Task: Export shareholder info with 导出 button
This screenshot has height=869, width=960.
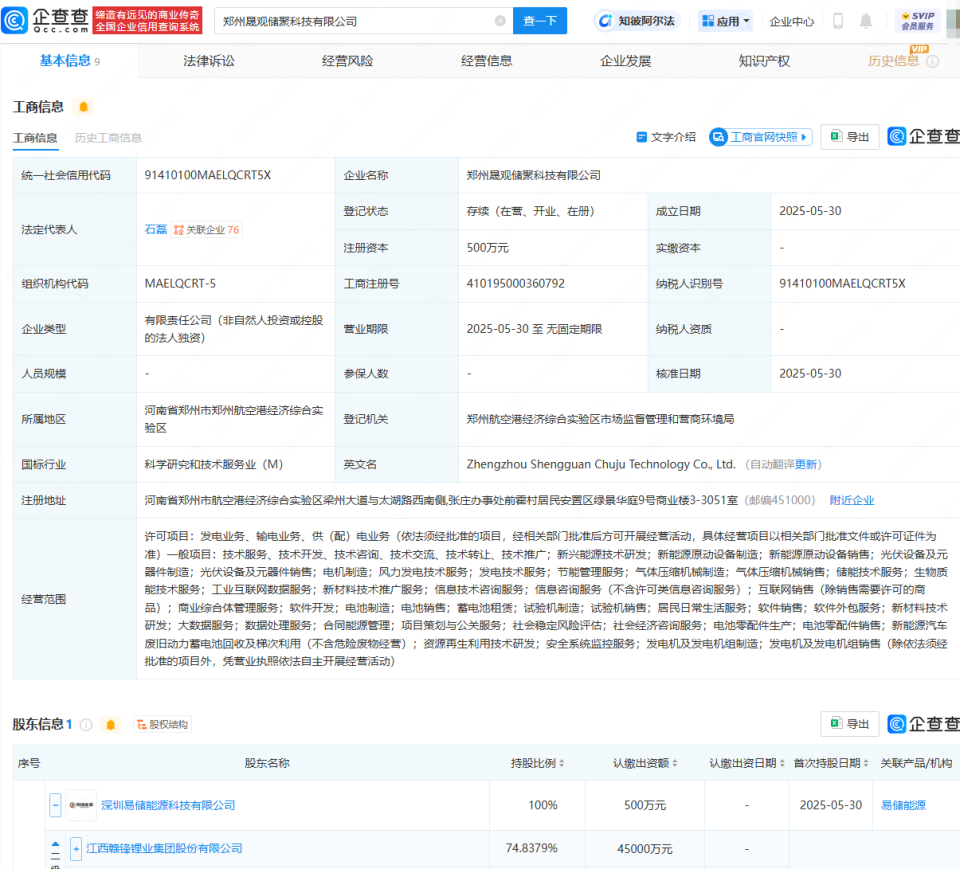Action: pos(850,724)
